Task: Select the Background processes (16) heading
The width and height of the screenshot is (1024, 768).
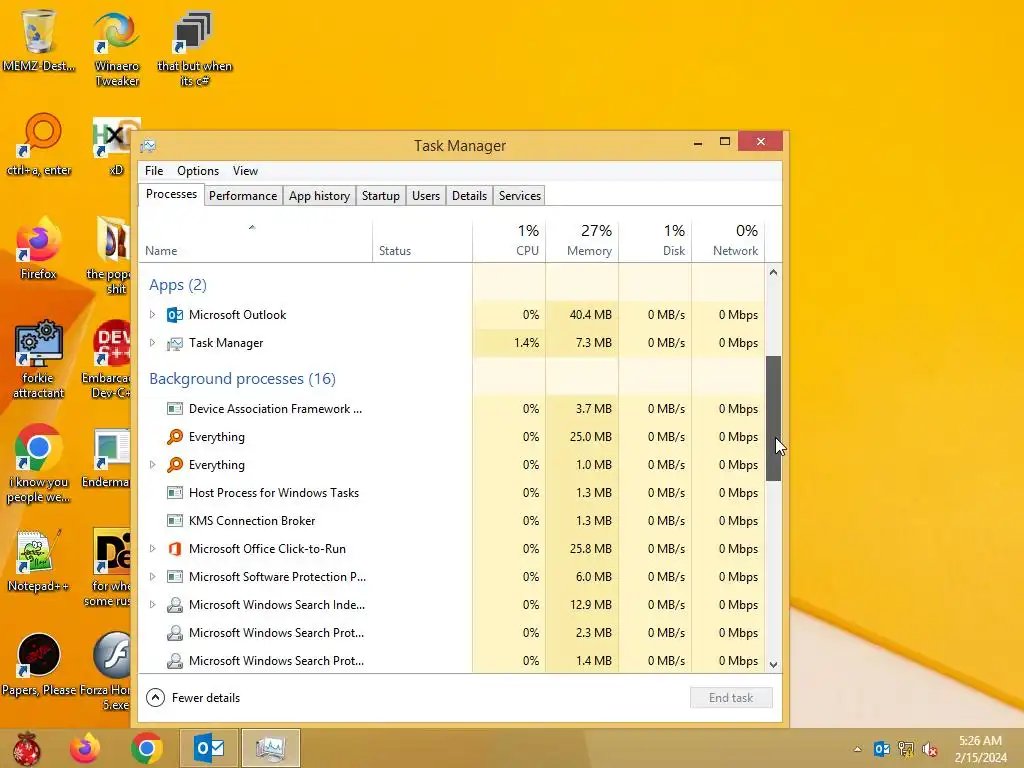Action: 242,379
